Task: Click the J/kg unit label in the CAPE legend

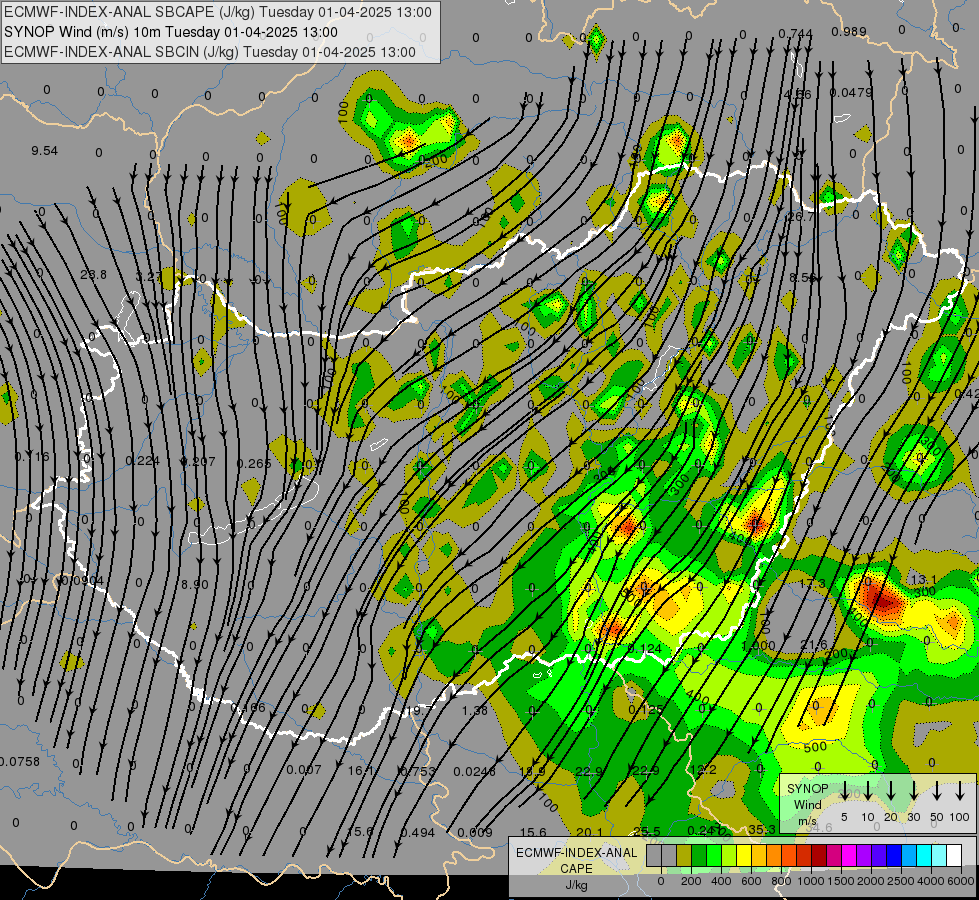Action: (576, 885)
